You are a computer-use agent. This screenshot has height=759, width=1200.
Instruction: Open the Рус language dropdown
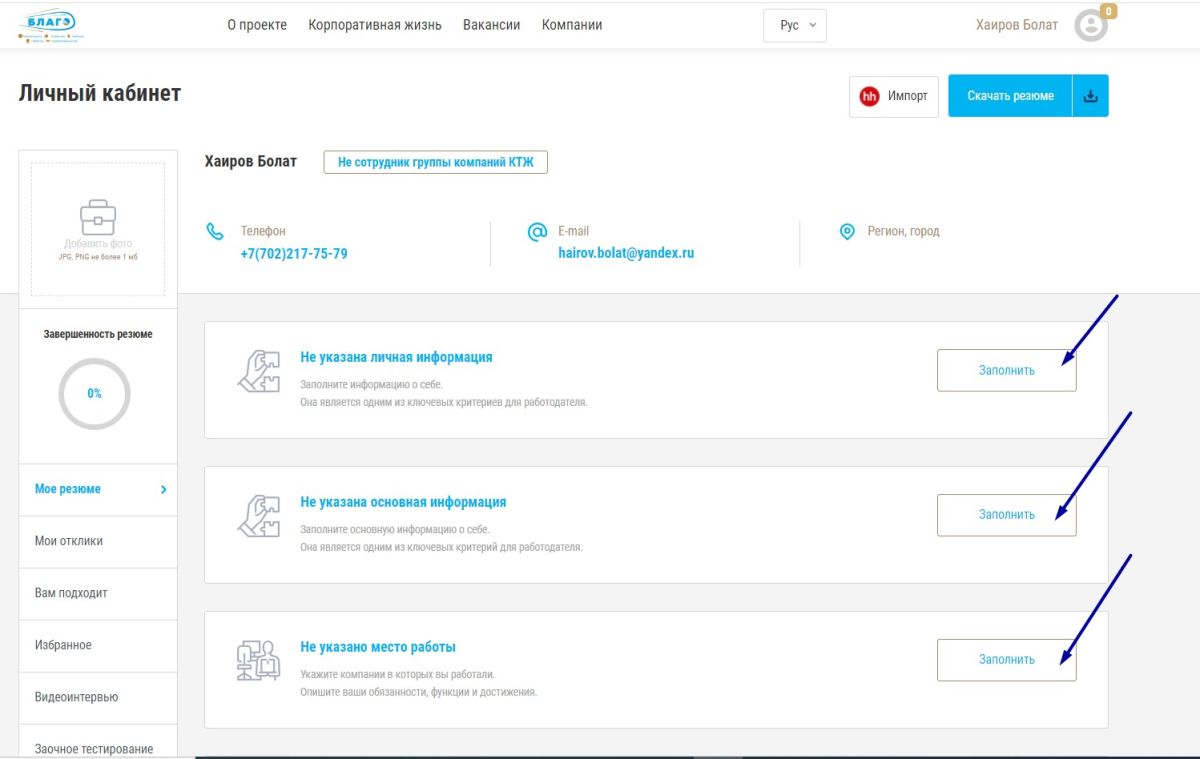click(795, 25)
